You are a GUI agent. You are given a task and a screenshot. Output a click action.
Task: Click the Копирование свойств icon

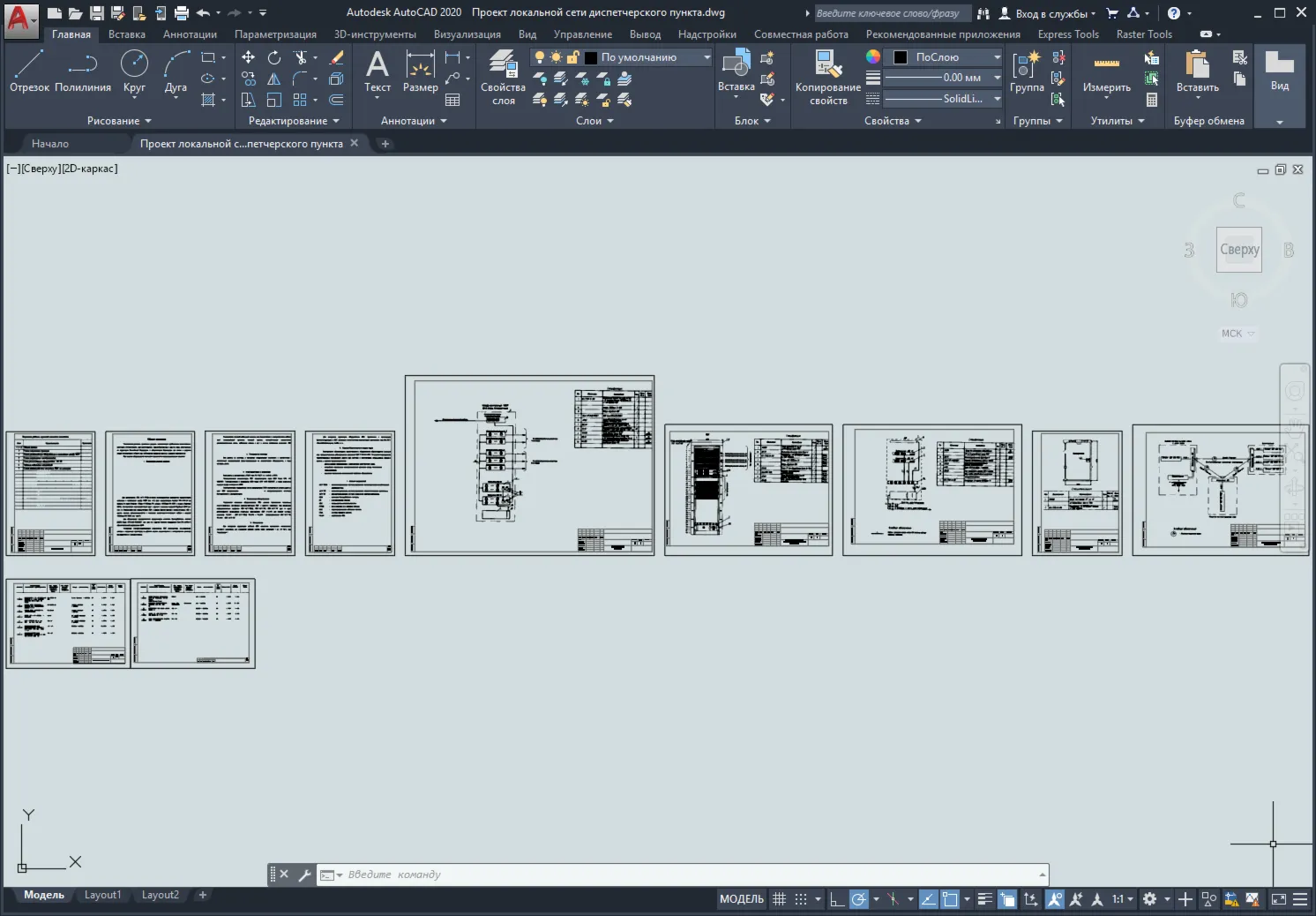(x=828, y=77)
